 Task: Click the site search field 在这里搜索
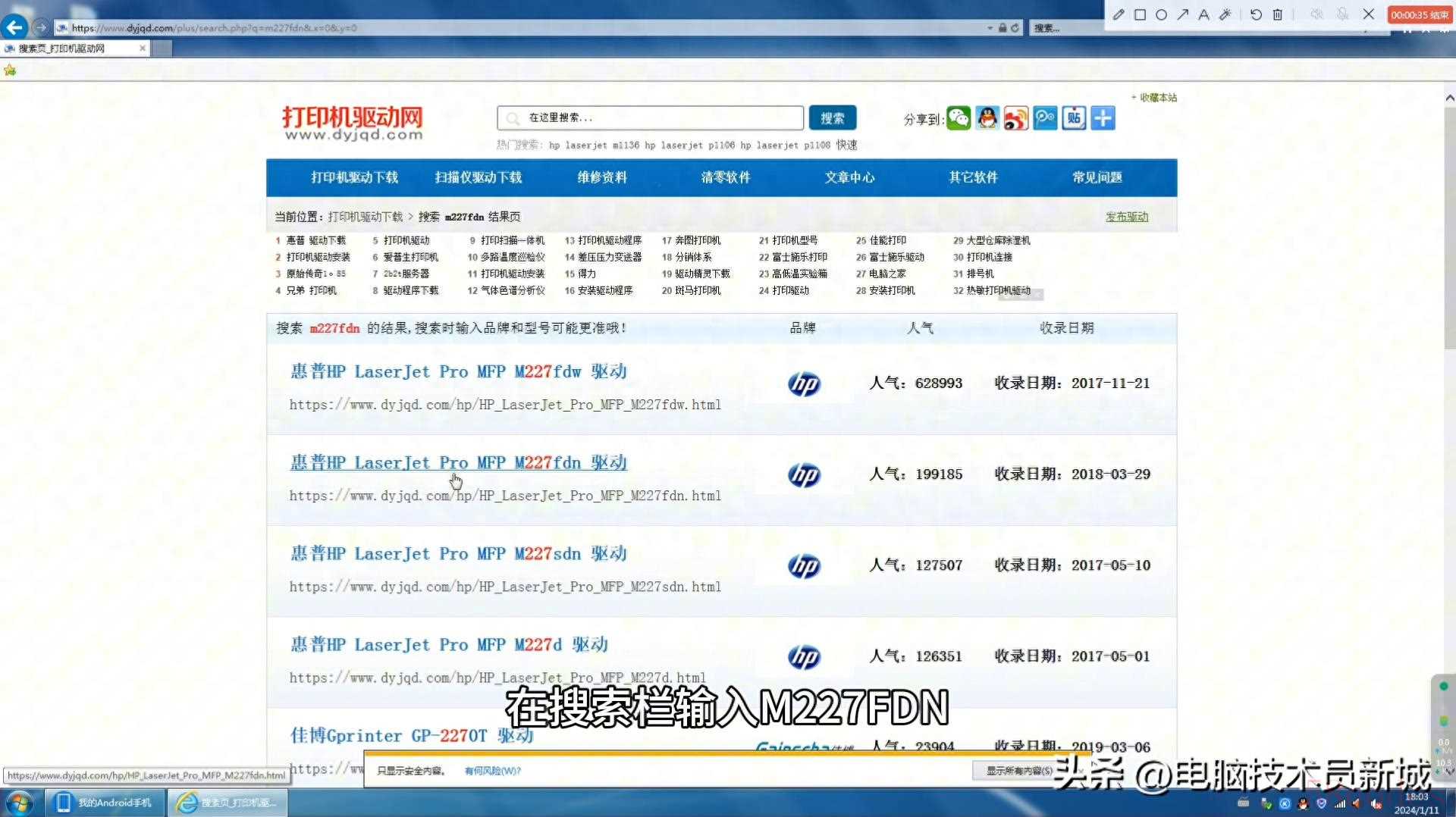[x=650, y=117]
